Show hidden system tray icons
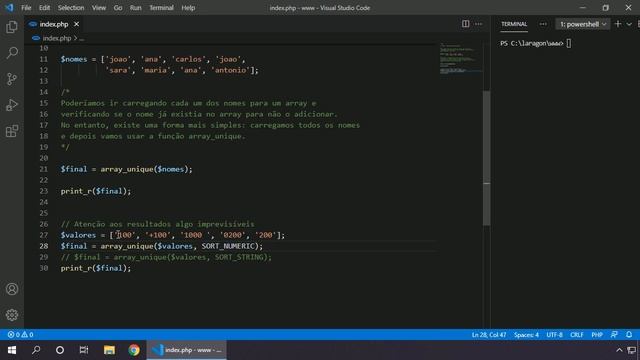This screenshot has width=640, height=360. pos(619,350)
